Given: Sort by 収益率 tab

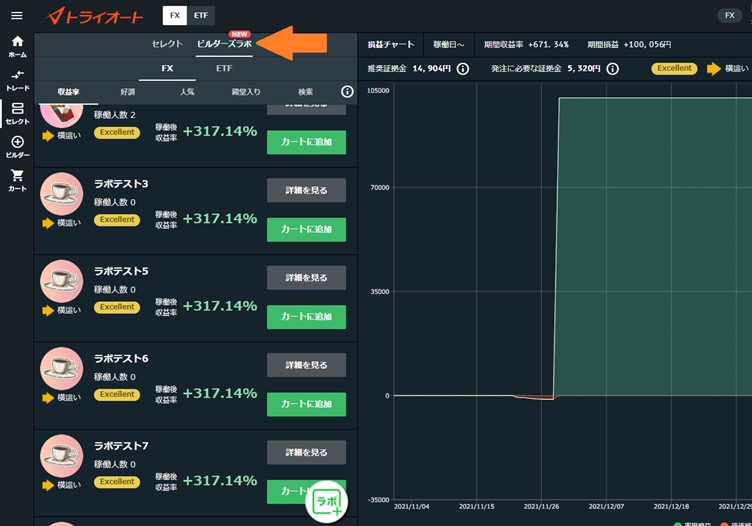Looking at the screenshot, I should [x=68, y=92].
